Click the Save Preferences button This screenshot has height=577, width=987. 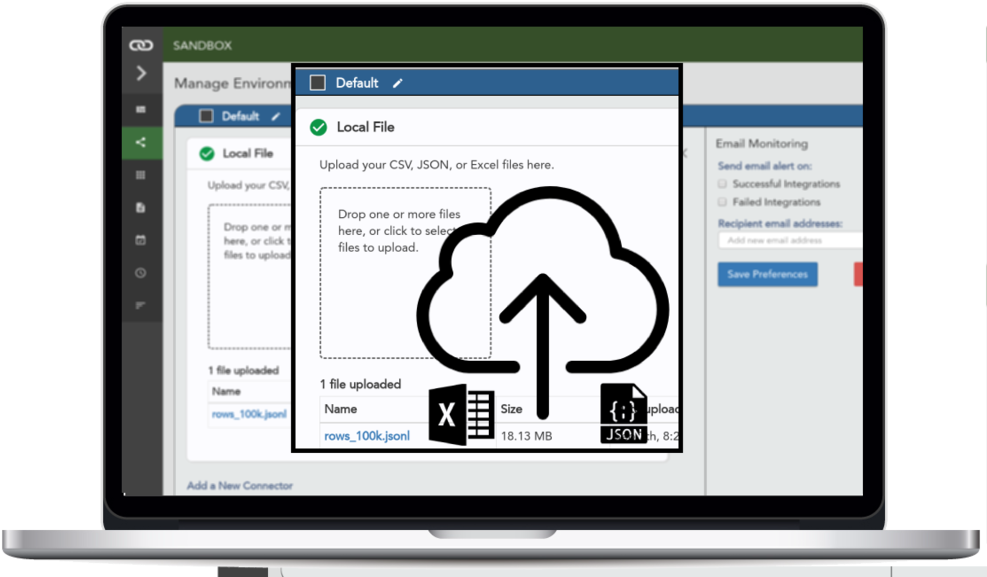[x=767, y=274]
